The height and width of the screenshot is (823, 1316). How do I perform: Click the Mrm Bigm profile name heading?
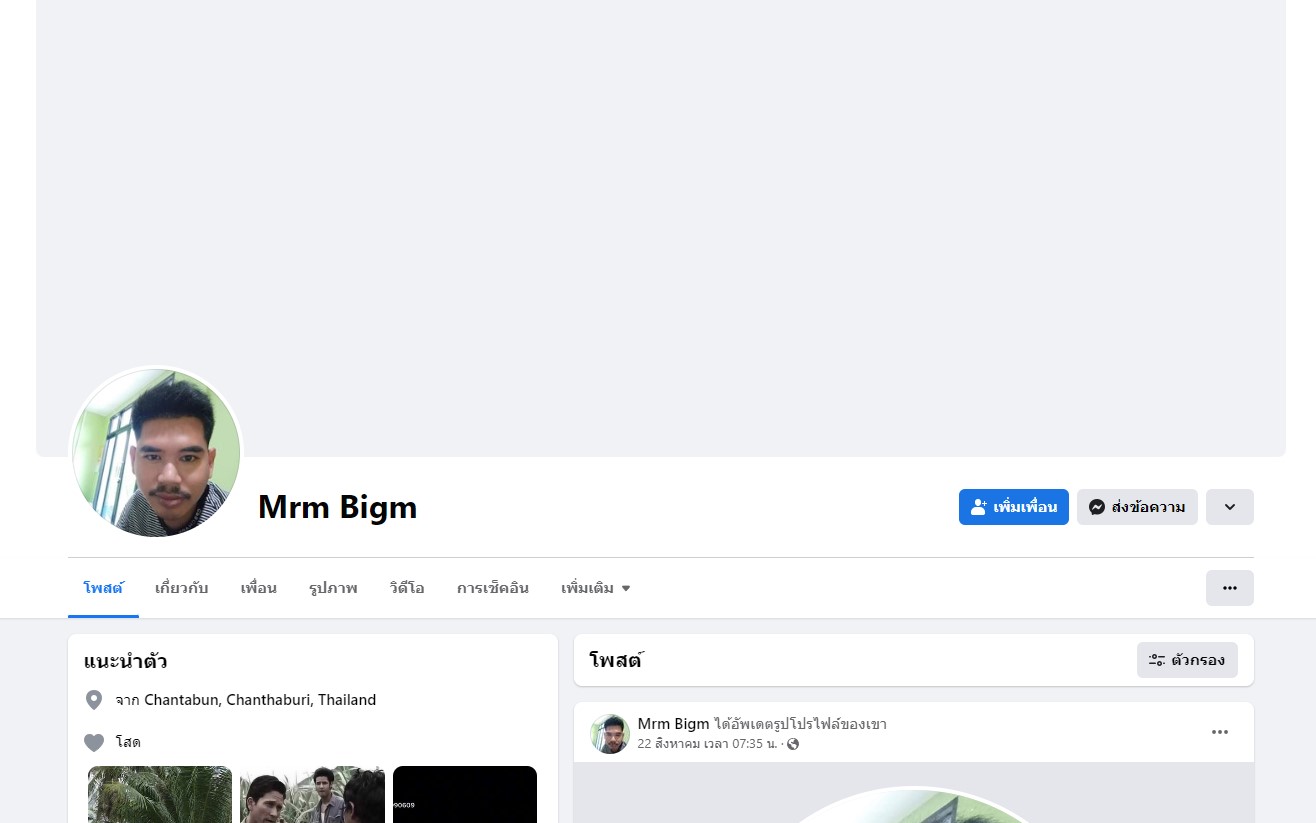coord(338,507)
